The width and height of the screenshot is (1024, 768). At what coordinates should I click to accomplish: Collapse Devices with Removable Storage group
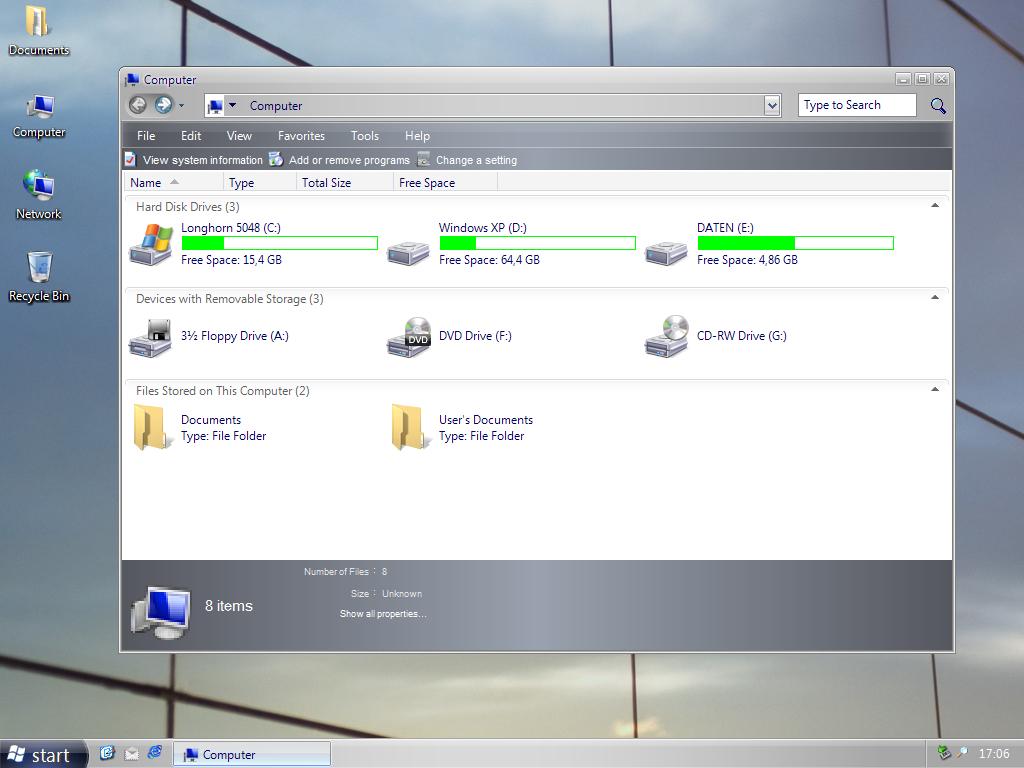tap(935, 298)
